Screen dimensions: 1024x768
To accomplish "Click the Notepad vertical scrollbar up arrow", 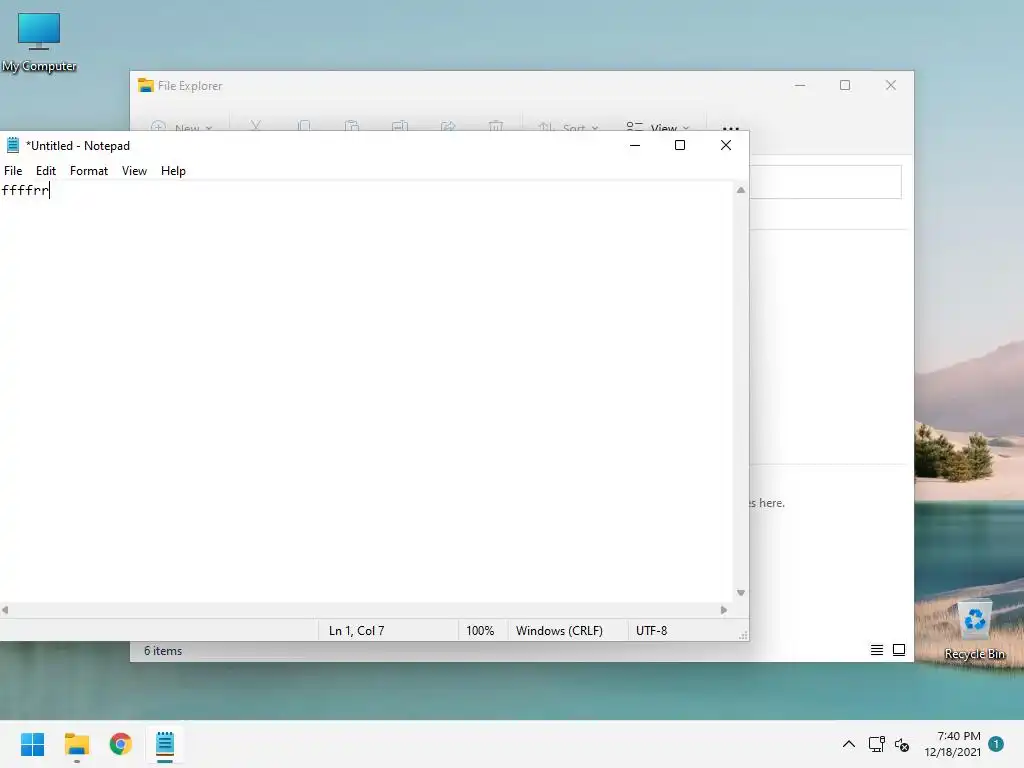I will 741,190.
